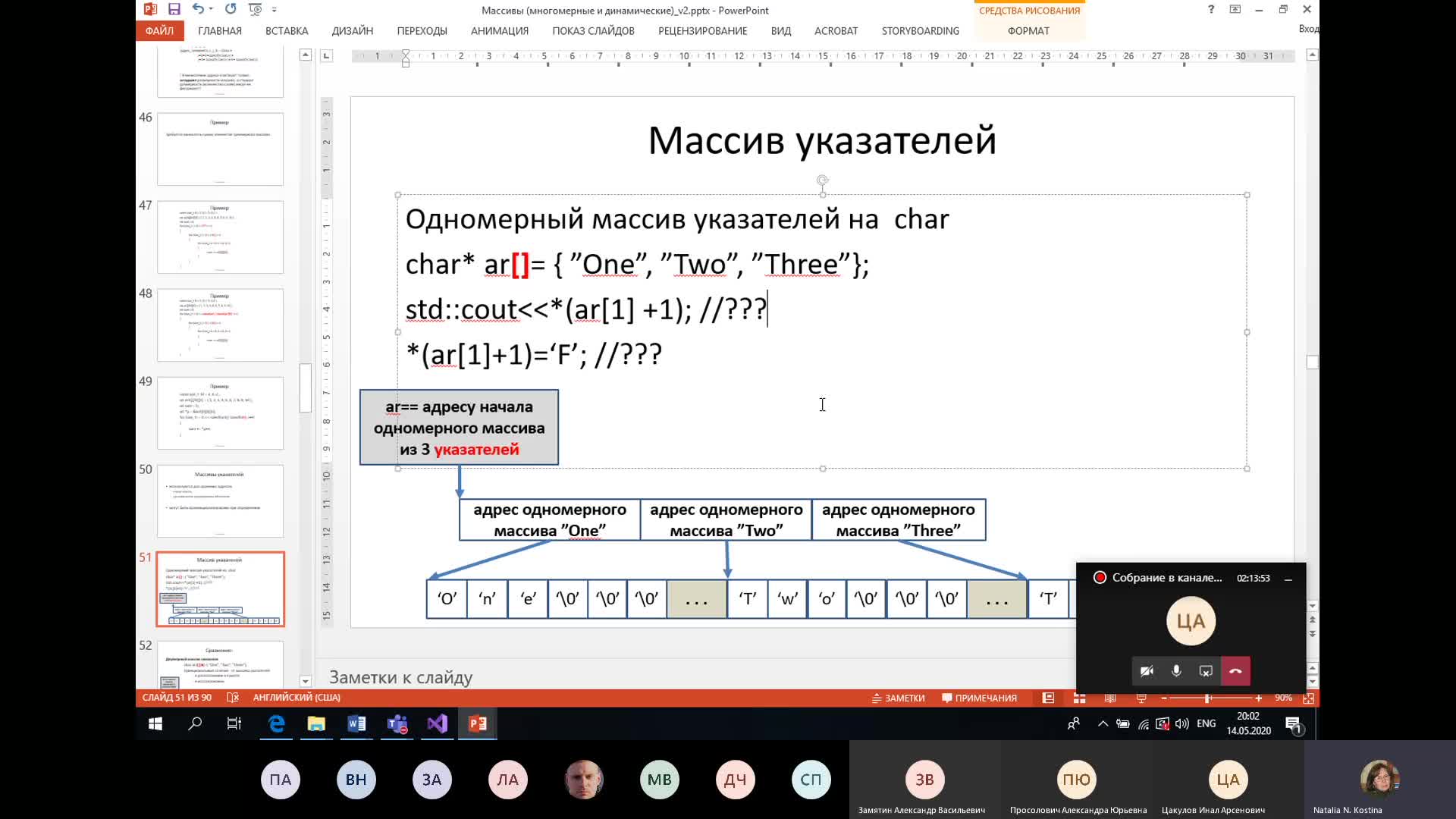Open Word from the taskbar
The height and width of the screenshot is (819, 1456).
coord(356,723)
